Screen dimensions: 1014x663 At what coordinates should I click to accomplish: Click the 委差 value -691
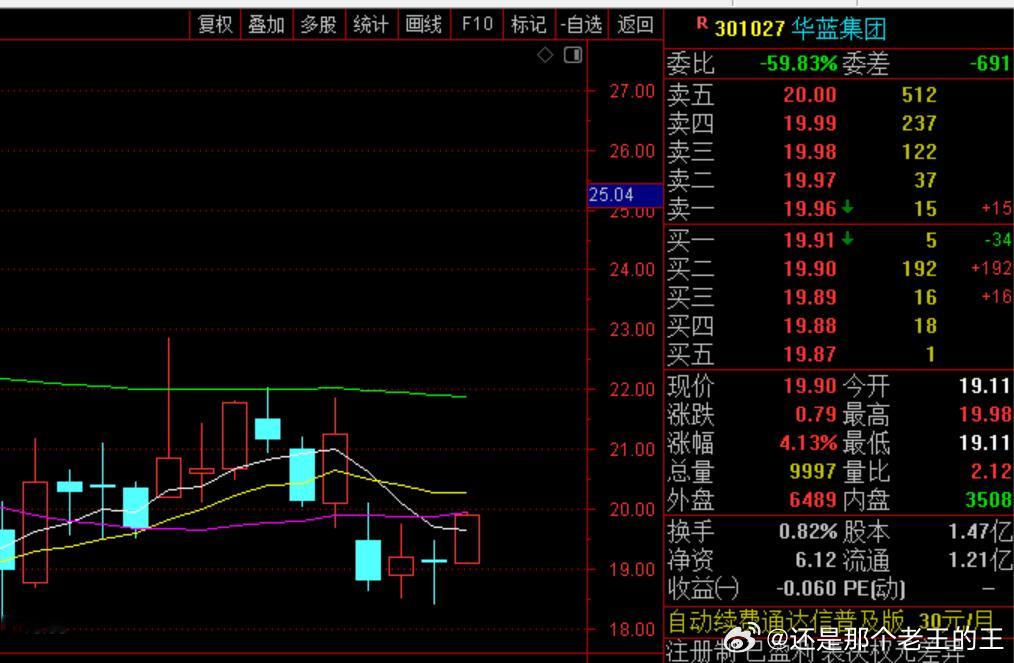(990, 63)
